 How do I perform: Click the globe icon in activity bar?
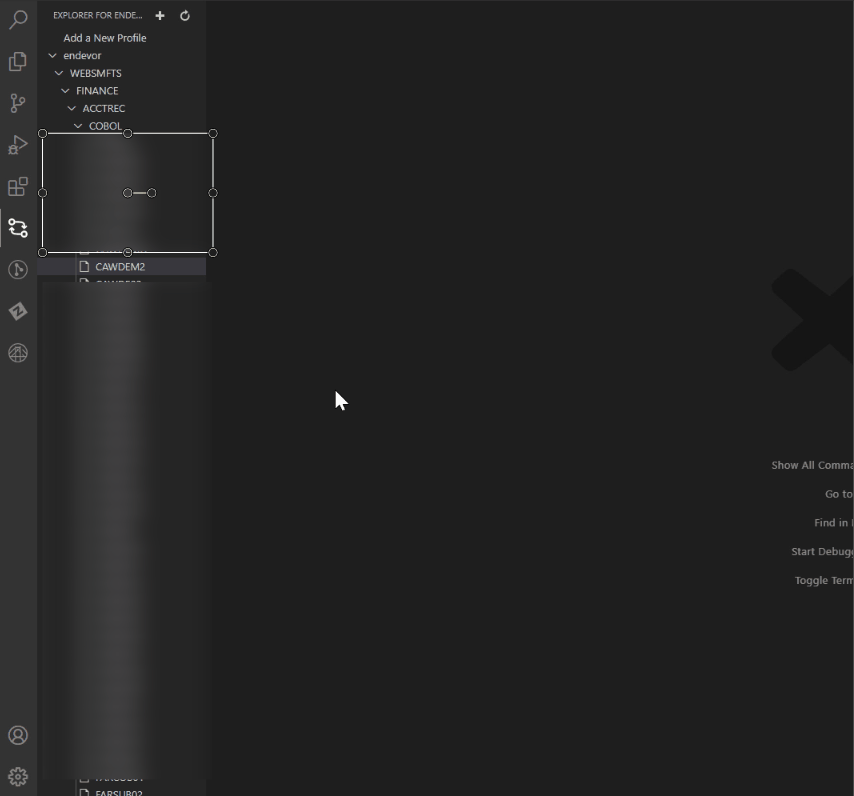(18, 353)
